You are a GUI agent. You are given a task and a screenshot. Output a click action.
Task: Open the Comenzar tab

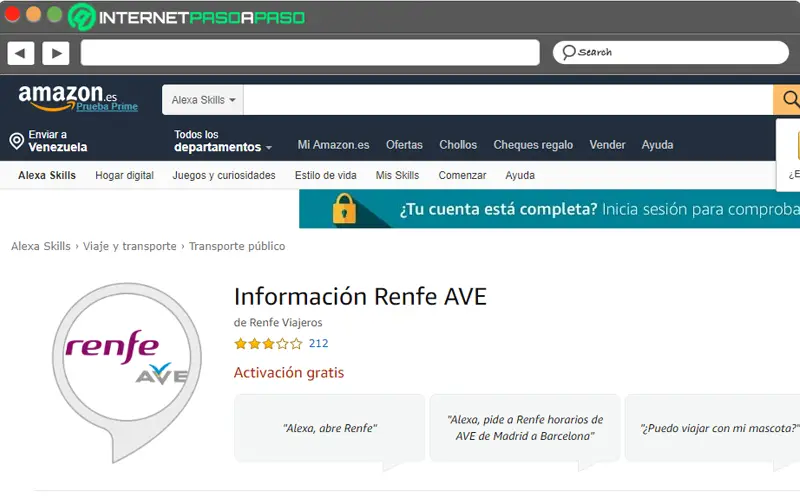(x=462, y=176)
